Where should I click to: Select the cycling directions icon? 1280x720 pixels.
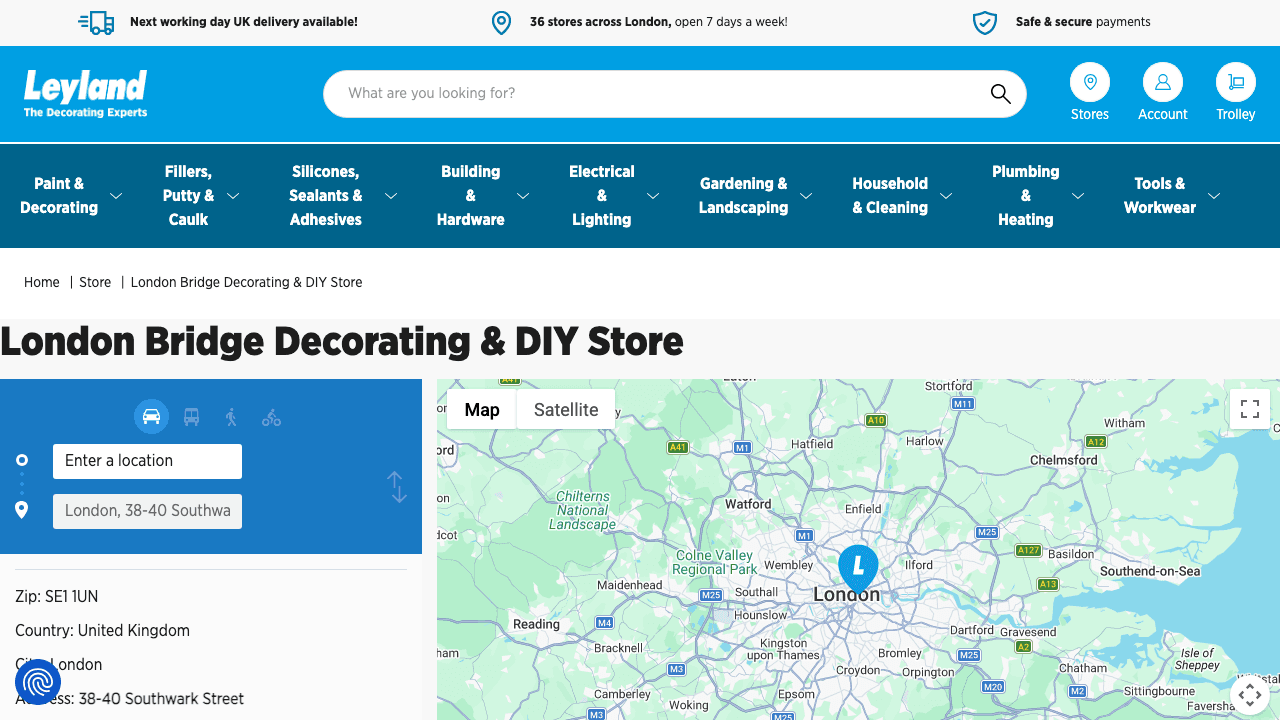point(271,417)
